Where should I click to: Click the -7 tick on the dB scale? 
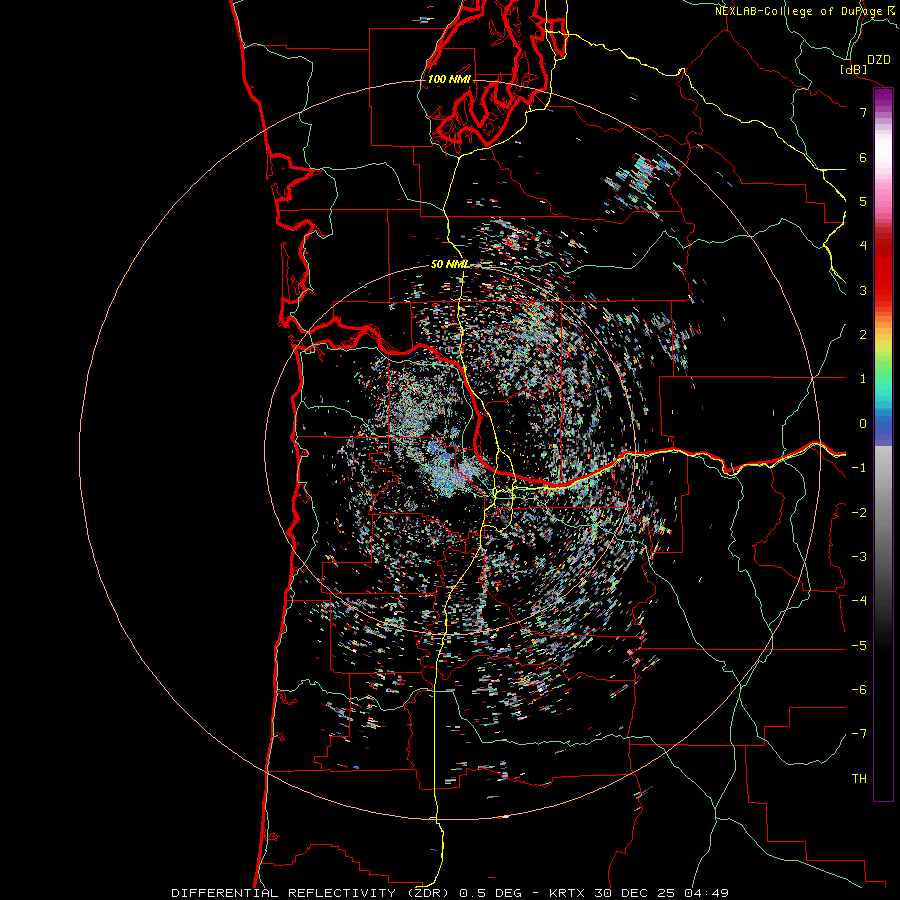click(x=859, y=734)
